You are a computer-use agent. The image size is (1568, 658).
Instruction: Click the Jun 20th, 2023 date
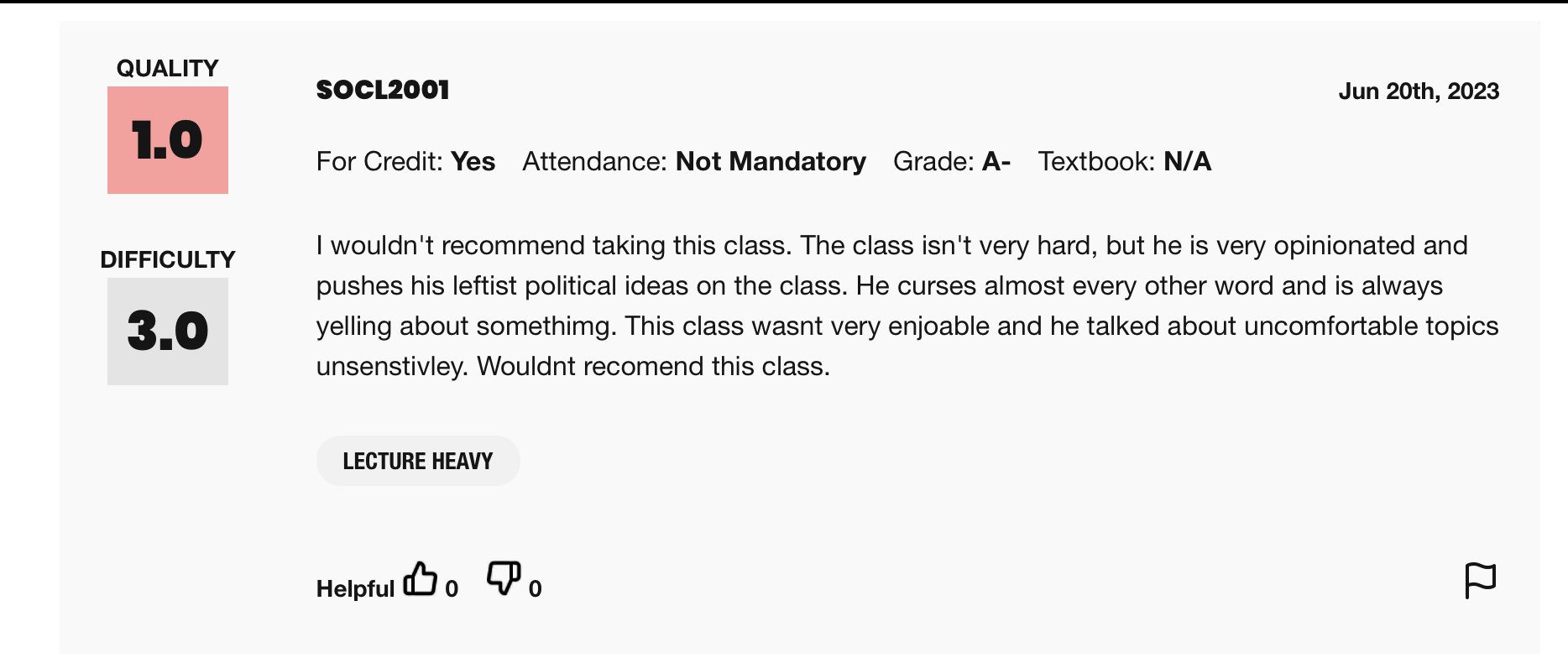[x=1419, y=91]
